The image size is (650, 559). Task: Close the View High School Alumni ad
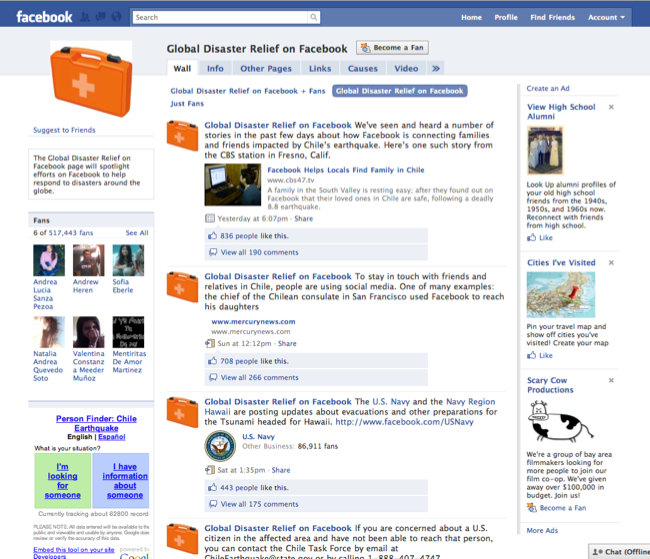point(611,107)
